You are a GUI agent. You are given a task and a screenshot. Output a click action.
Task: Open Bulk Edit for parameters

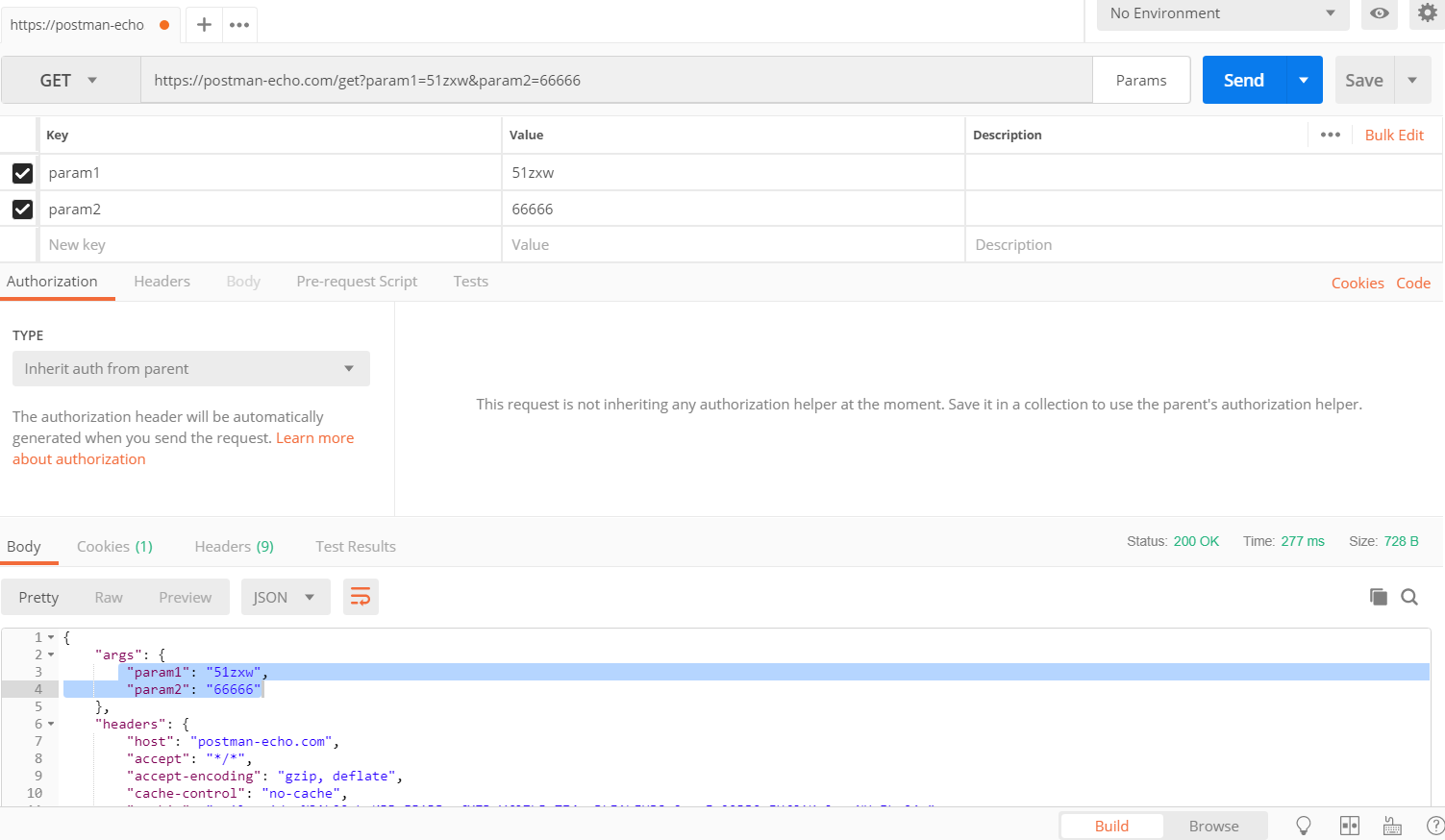click(1394, 135)
